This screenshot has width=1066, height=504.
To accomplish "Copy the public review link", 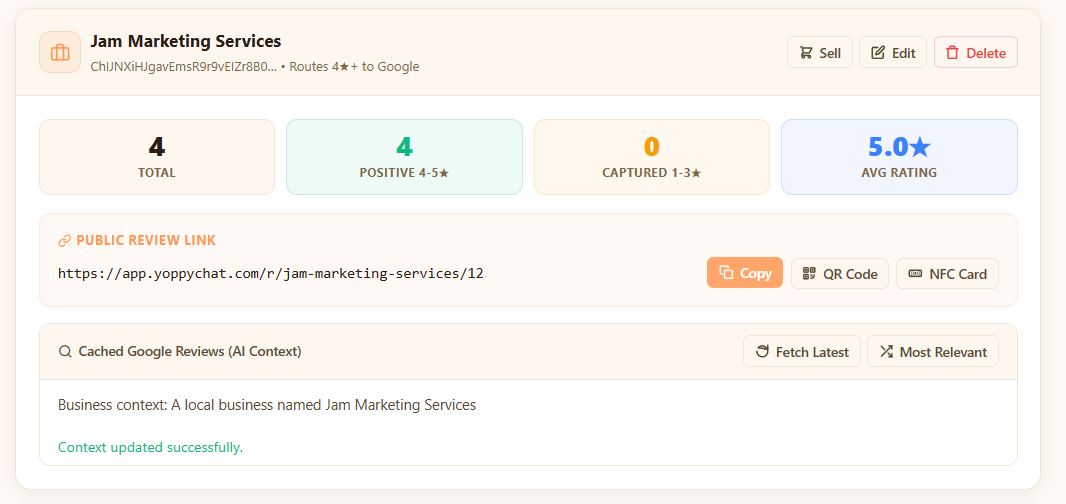I will coord(745,273).
